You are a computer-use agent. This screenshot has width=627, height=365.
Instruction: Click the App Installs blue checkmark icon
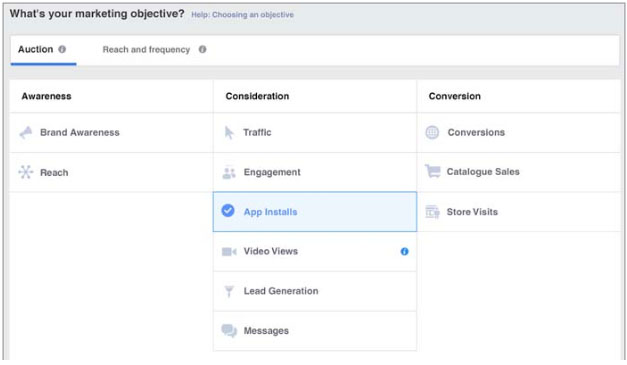228,211
